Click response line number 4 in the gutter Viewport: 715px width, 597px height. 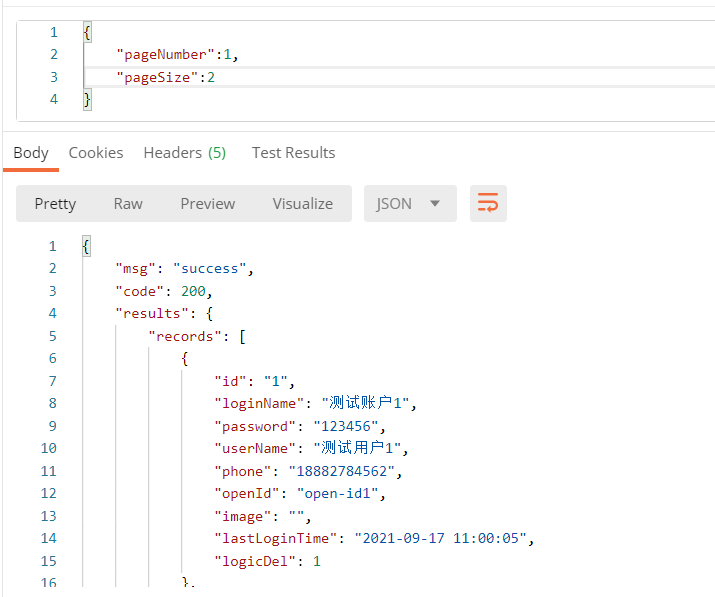(52, 313)
